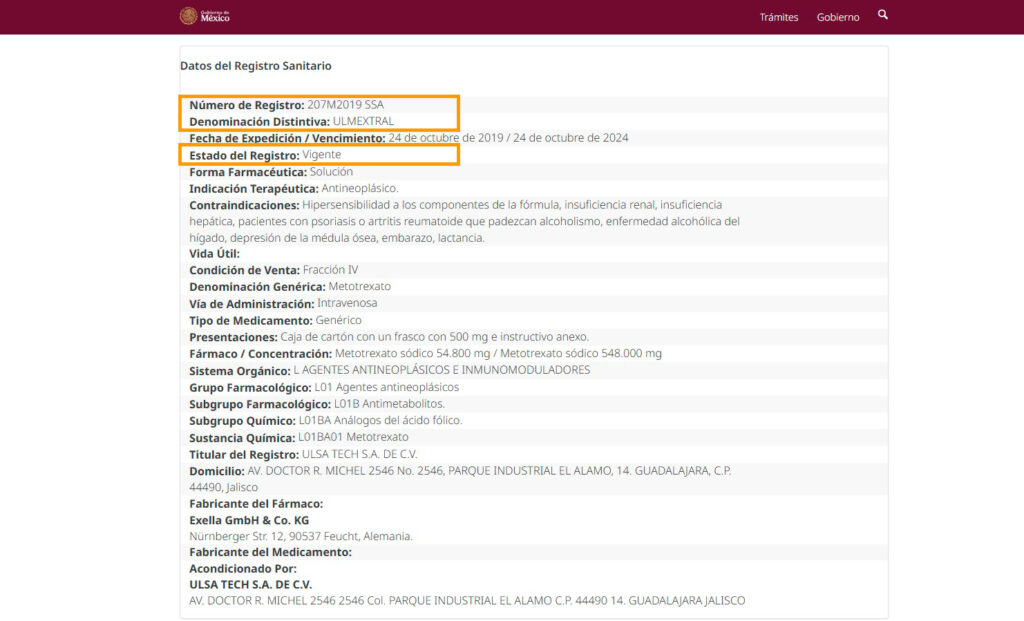1024x621 pixels.
Task: Click concentration 'Metotrexato sódico 54.800 mg'
Action: (412, 353)
